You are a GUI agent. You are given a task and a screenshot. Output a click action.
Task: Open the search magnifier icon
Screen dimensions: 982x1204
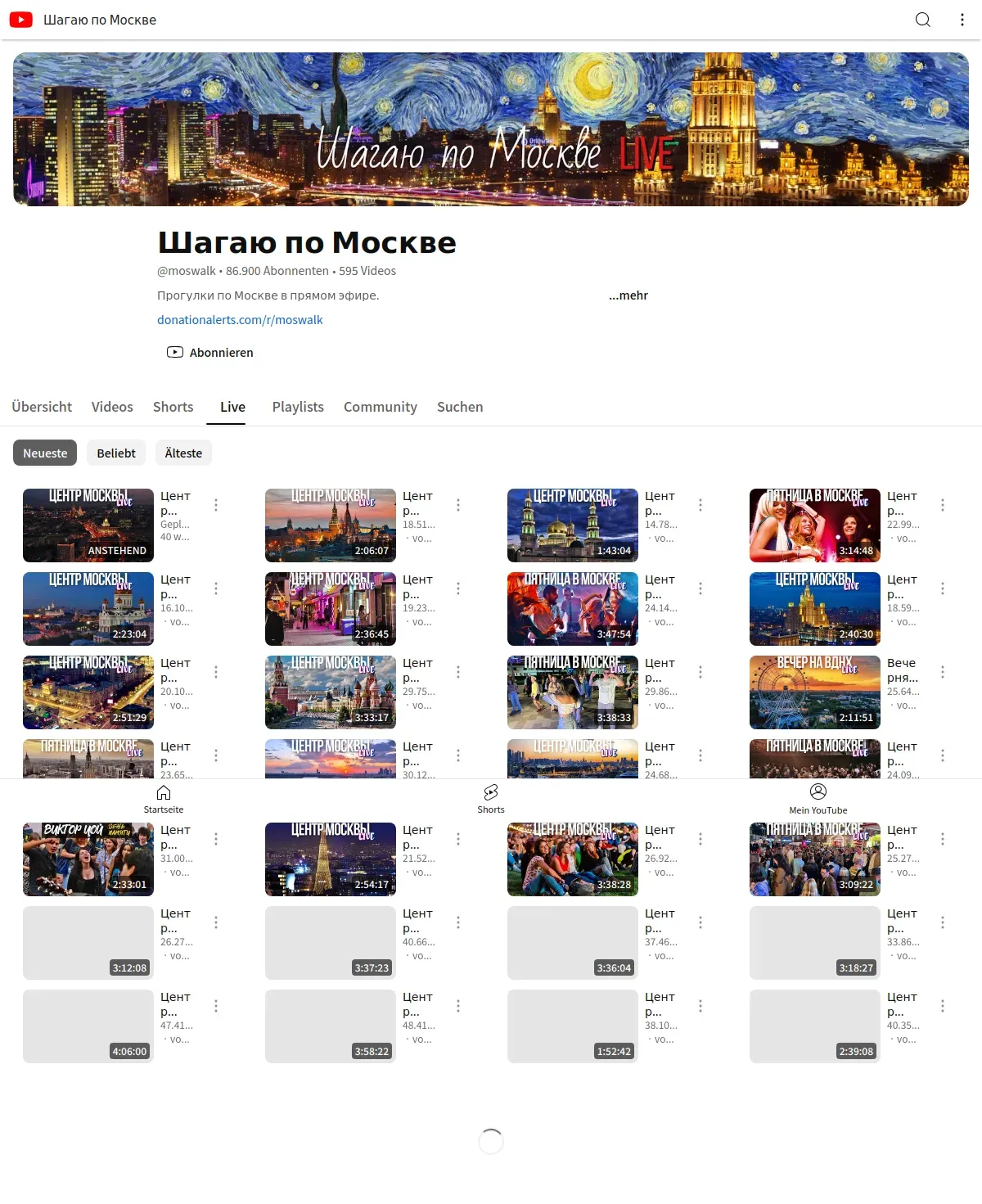[x=922, y=20]
